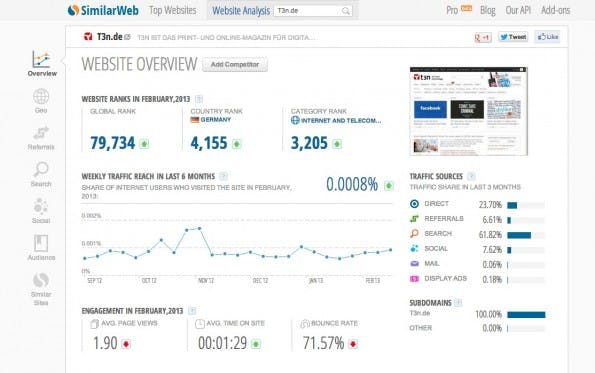The image size is (595, 373).
Task: Select the Website Analysis tab
Action: coord(241,11)
